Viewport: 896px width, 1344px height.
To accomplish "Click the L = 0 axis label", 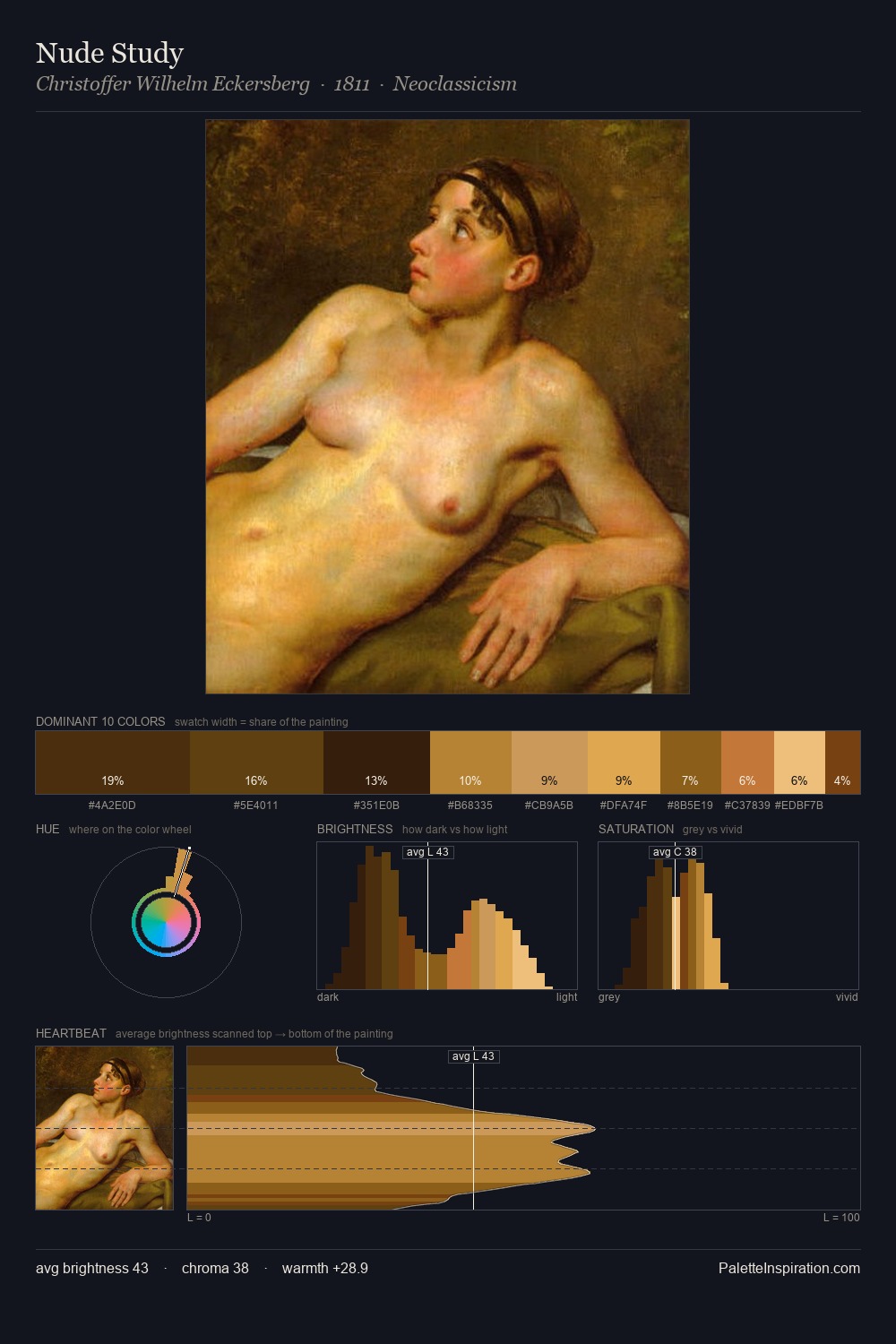I will click(x=199, y=1218).
